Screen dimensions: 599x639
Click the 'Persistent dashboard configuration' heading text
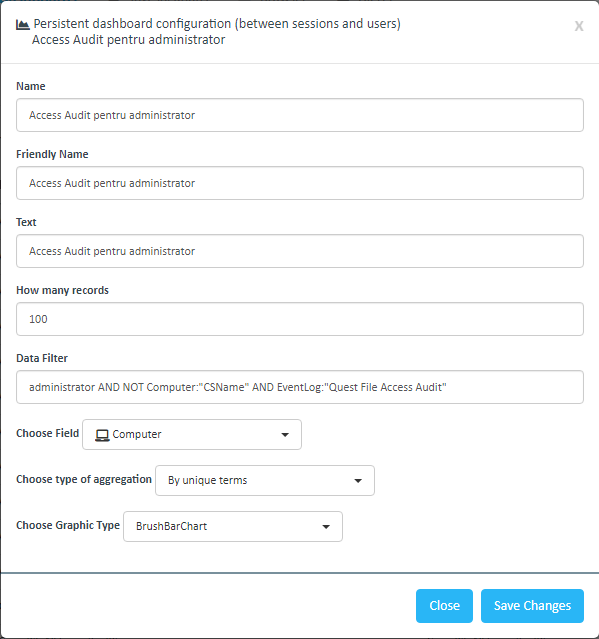217,24
